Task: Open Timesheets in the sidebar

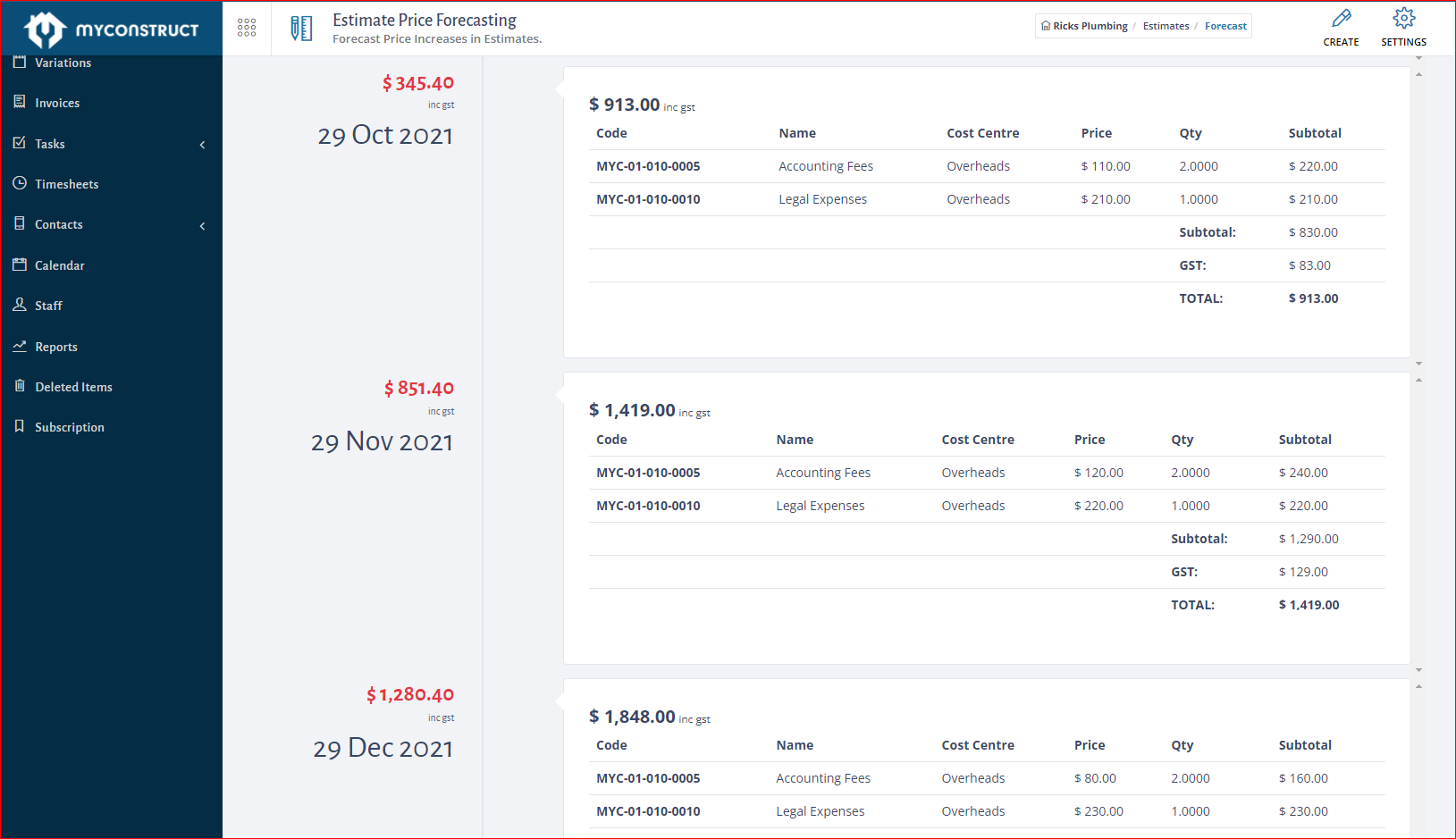Action: click(x=67, y=184)
